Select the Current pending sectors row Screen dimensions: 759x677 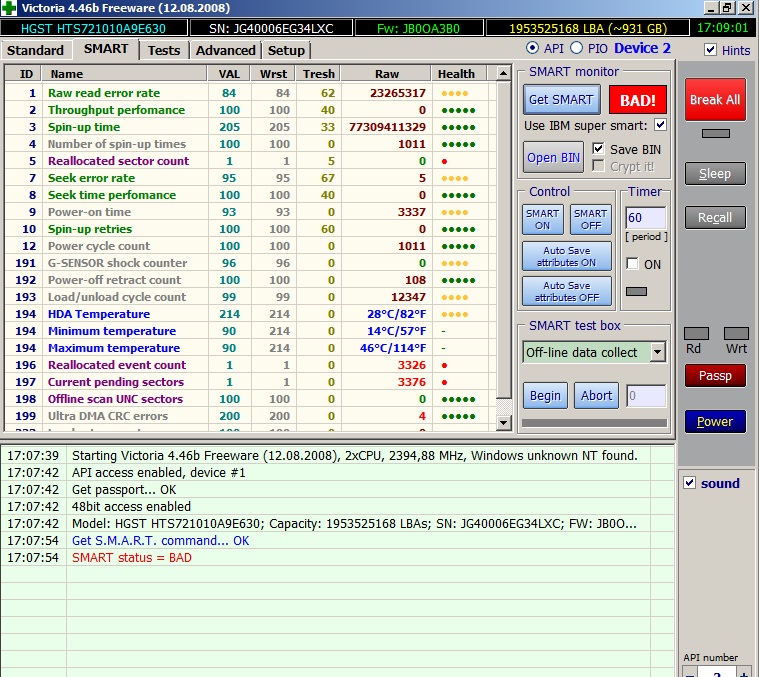pos(250,382)
